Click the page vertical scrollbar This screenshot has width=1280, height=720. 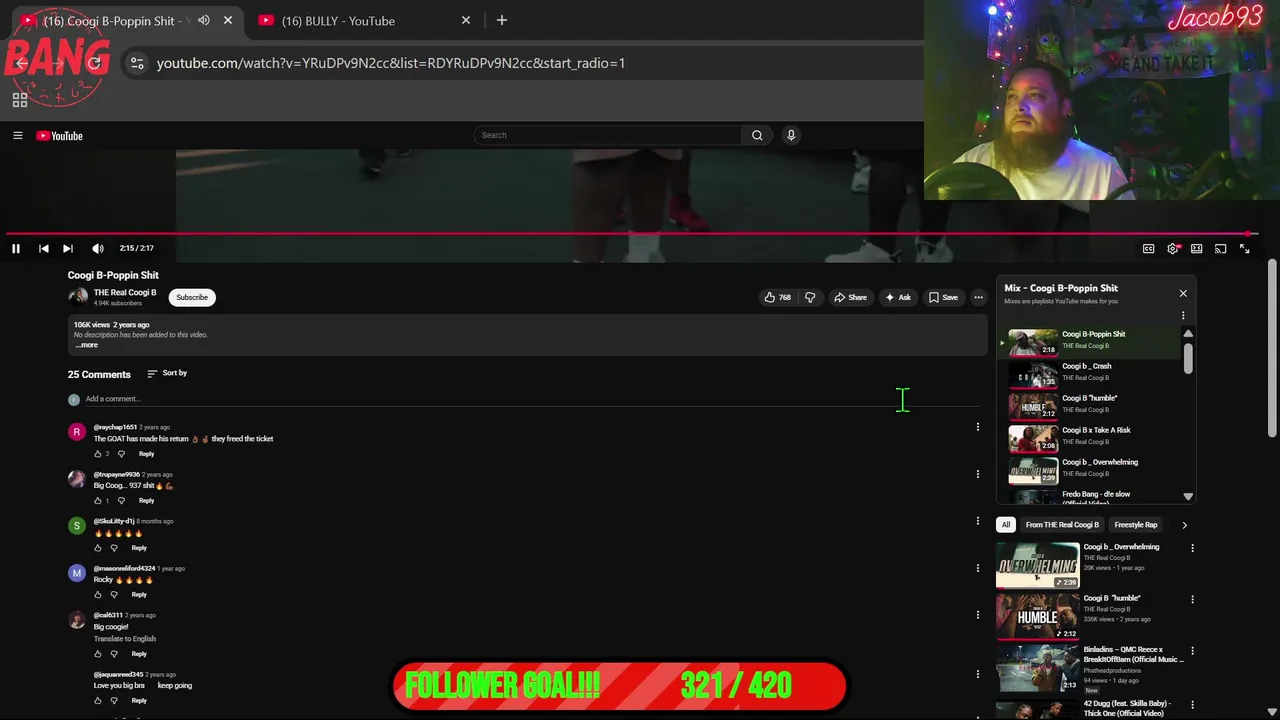(1272, 348)
